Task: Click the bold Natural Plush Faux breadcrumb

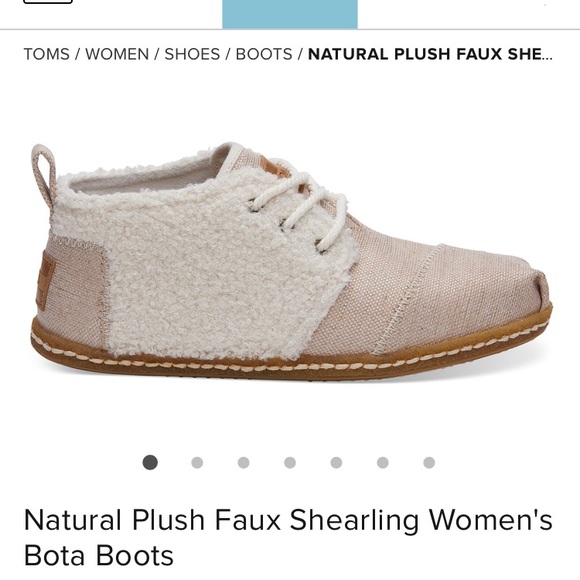Action: (x=430, y=54)
